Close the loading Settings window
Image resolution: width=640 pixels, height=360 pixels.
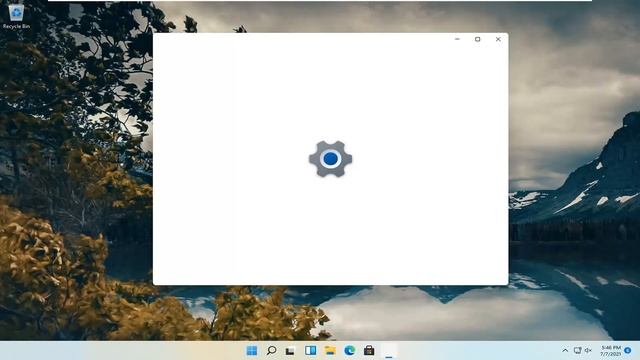click(498, 39)
